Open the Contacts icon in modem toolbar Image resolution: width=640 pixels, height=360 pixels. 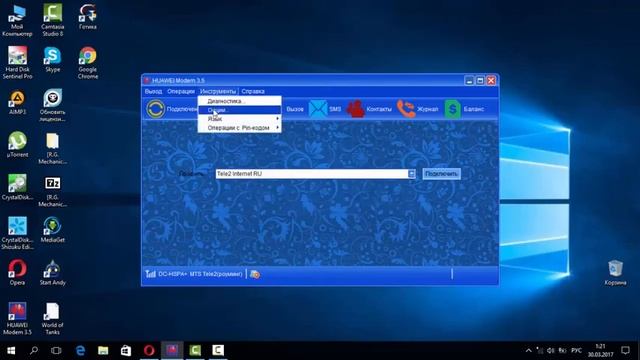click(356, 109)
